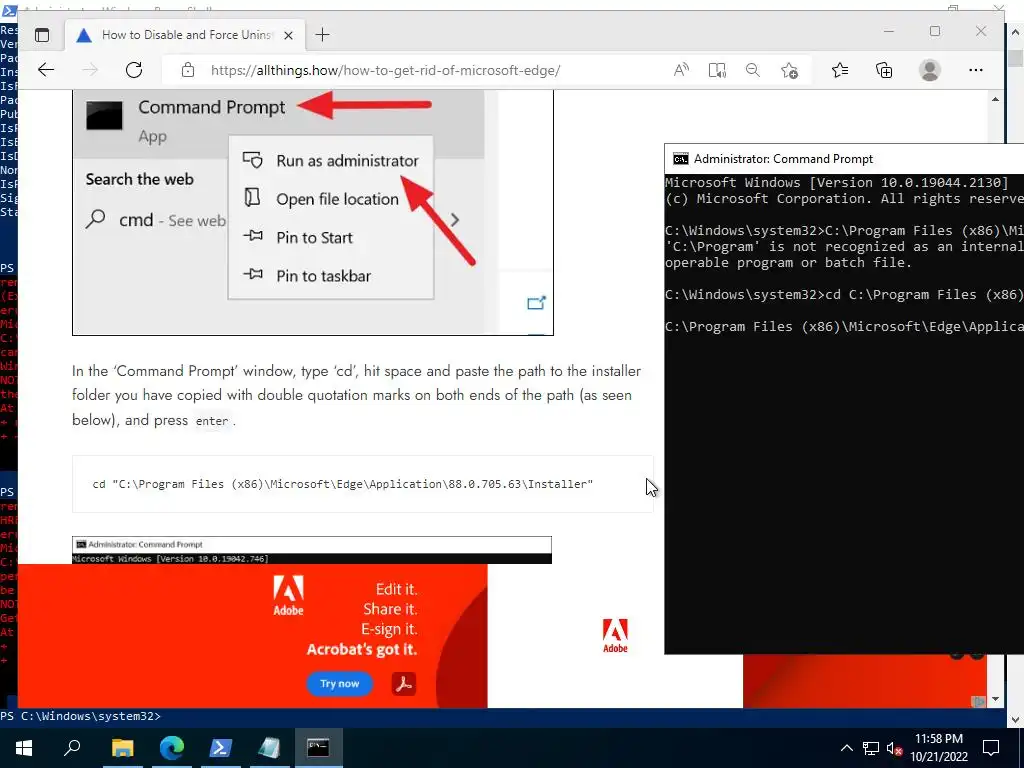Open expand image icon beside screenshot
Screen dimensions: 1024x768
coord(536,303)
